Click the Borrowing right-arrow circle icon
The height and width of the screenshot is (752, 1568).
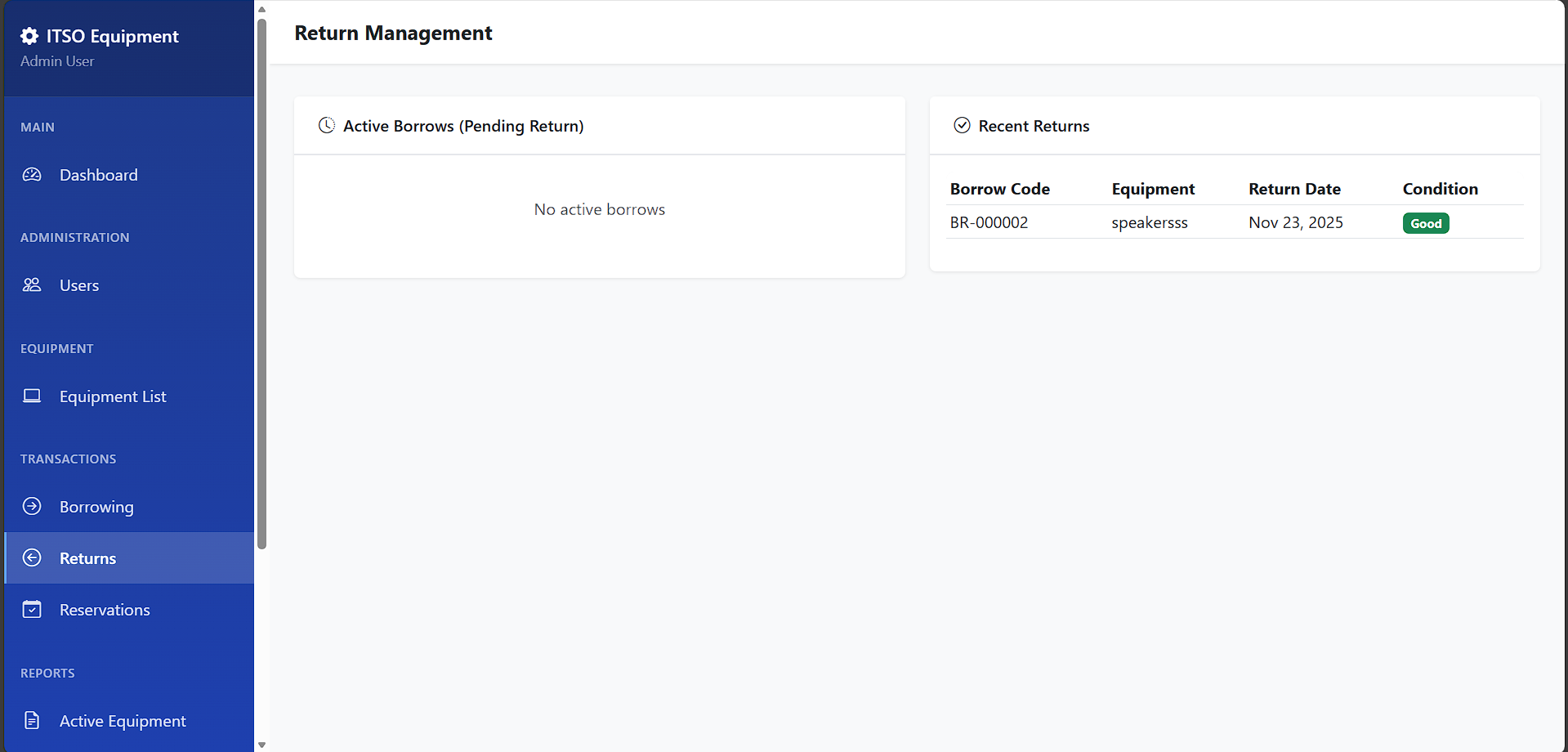tap(32, 507)
